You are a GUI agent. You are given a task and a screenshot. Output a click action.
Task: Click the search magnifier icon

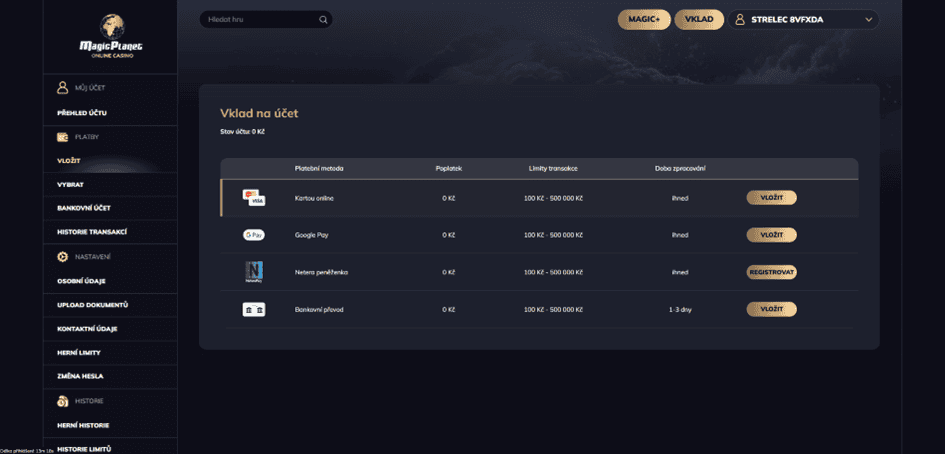tap(324, 20)
